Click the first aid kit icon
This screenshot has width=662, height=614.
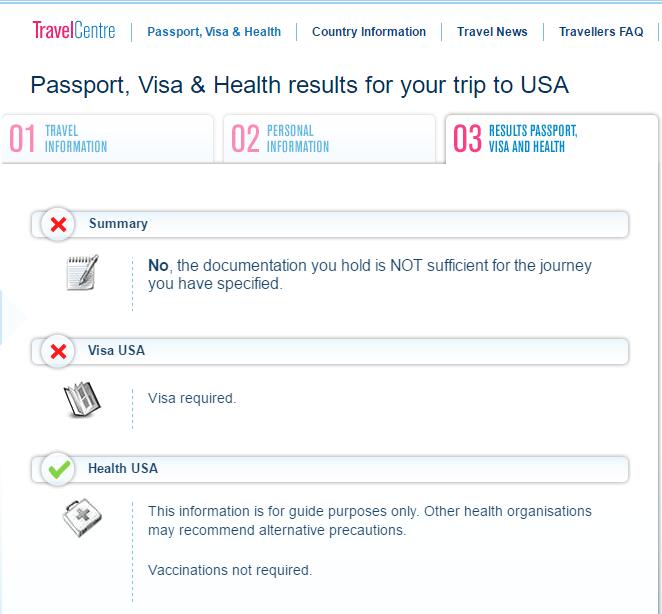click(82, 517)
